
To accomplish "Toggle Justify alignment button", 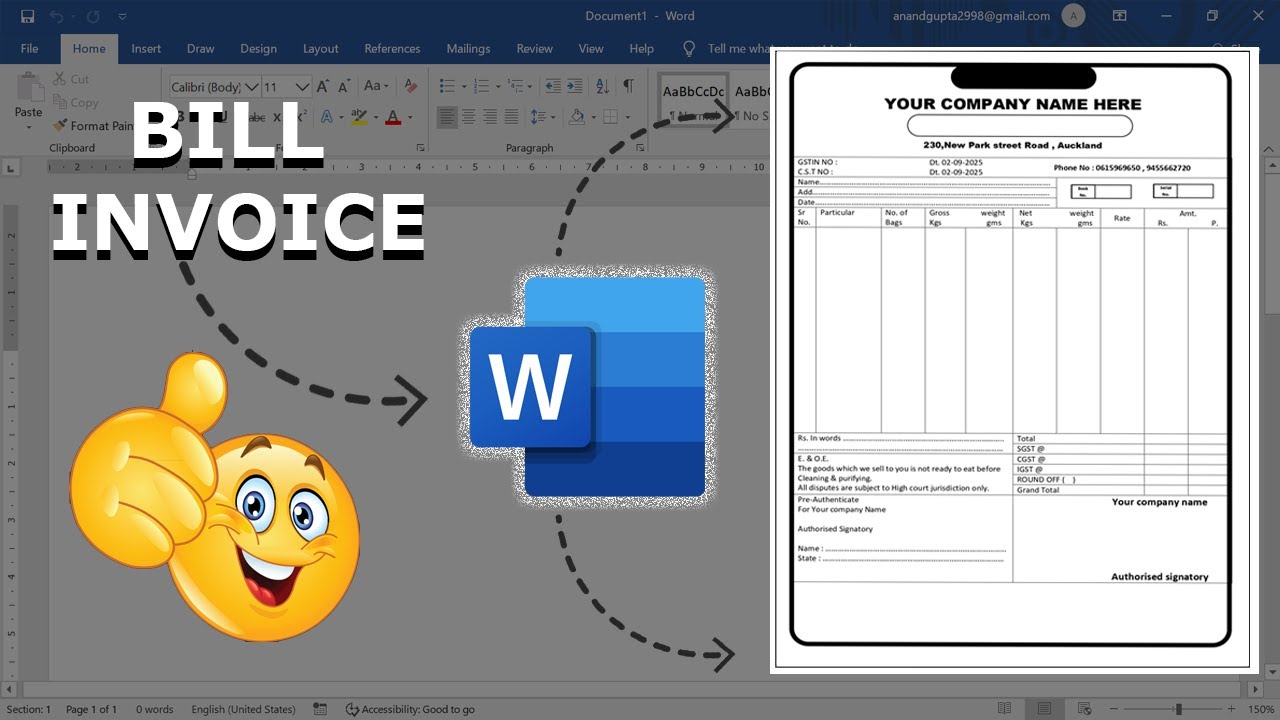I will pyautogui.click(x=511, y=117).
